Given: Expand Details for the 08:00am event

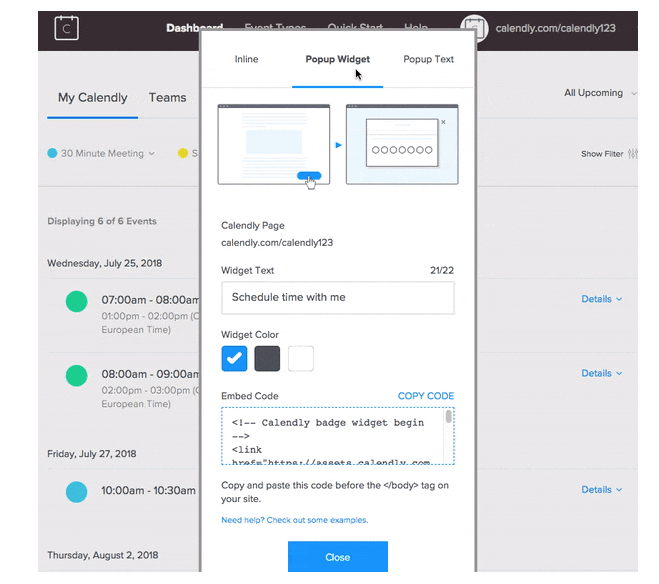Looking at the screenshot, I should pos(601,373).
